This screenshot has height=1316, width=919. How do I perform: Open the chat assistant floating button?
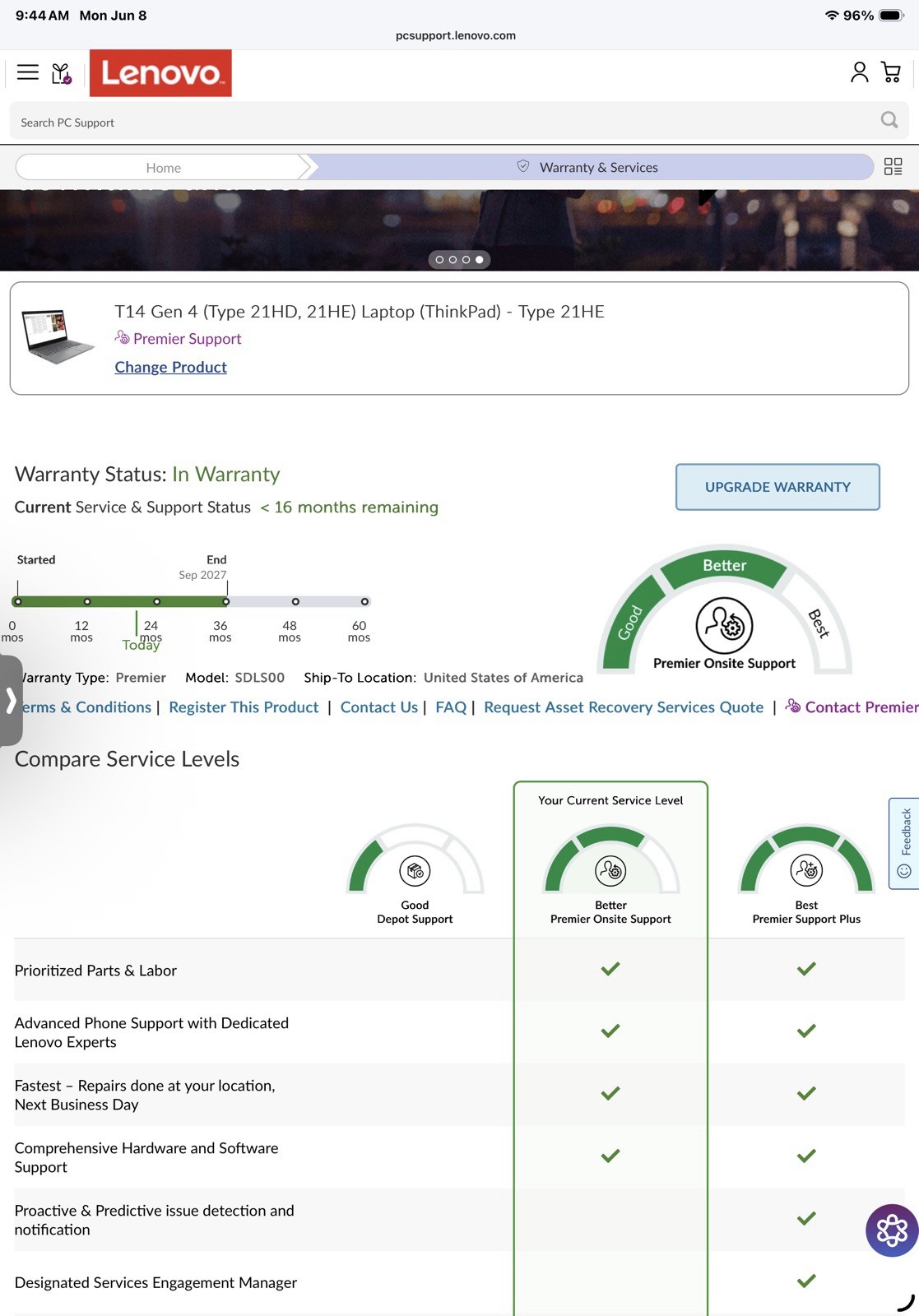pyautogui.click(x=892, y=1230)
